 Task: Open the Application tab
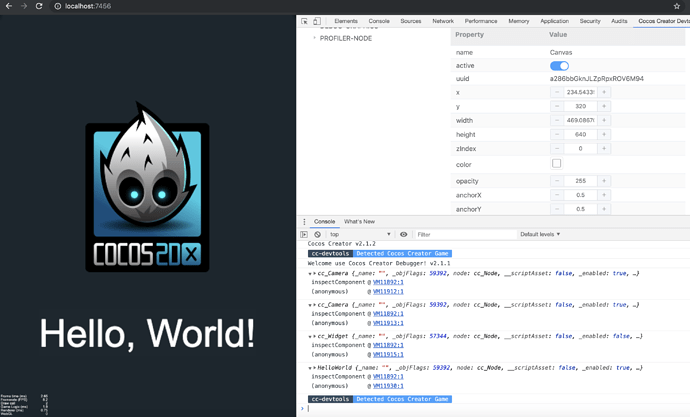tap(554, 21)
